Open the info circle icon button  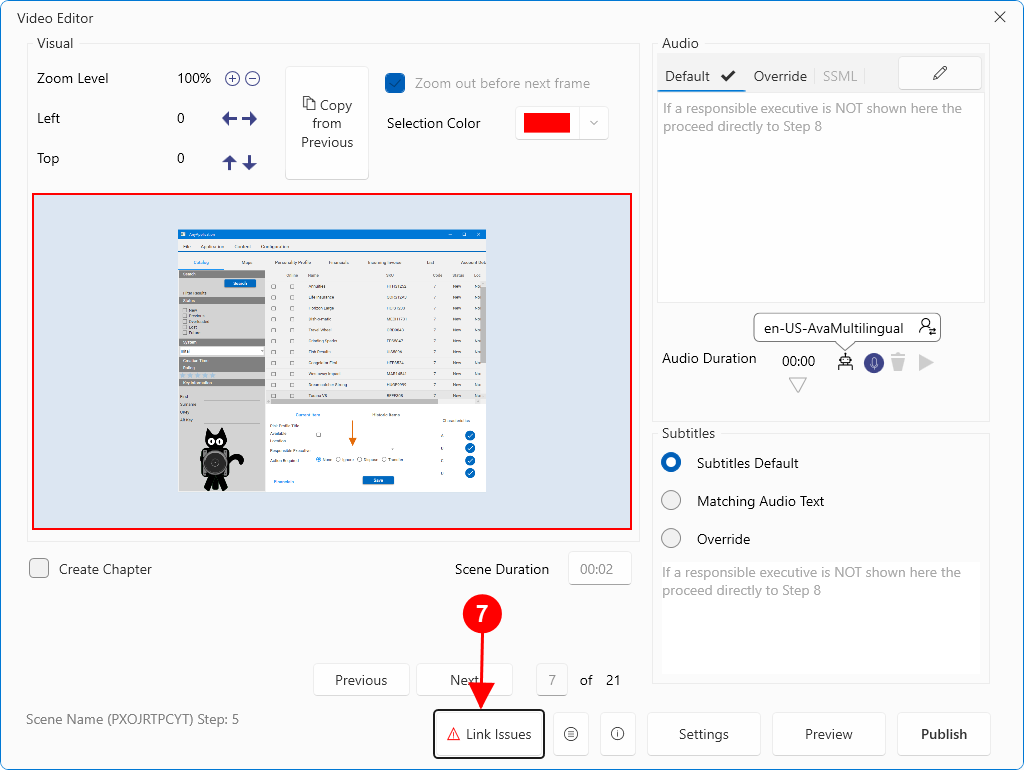617,734
